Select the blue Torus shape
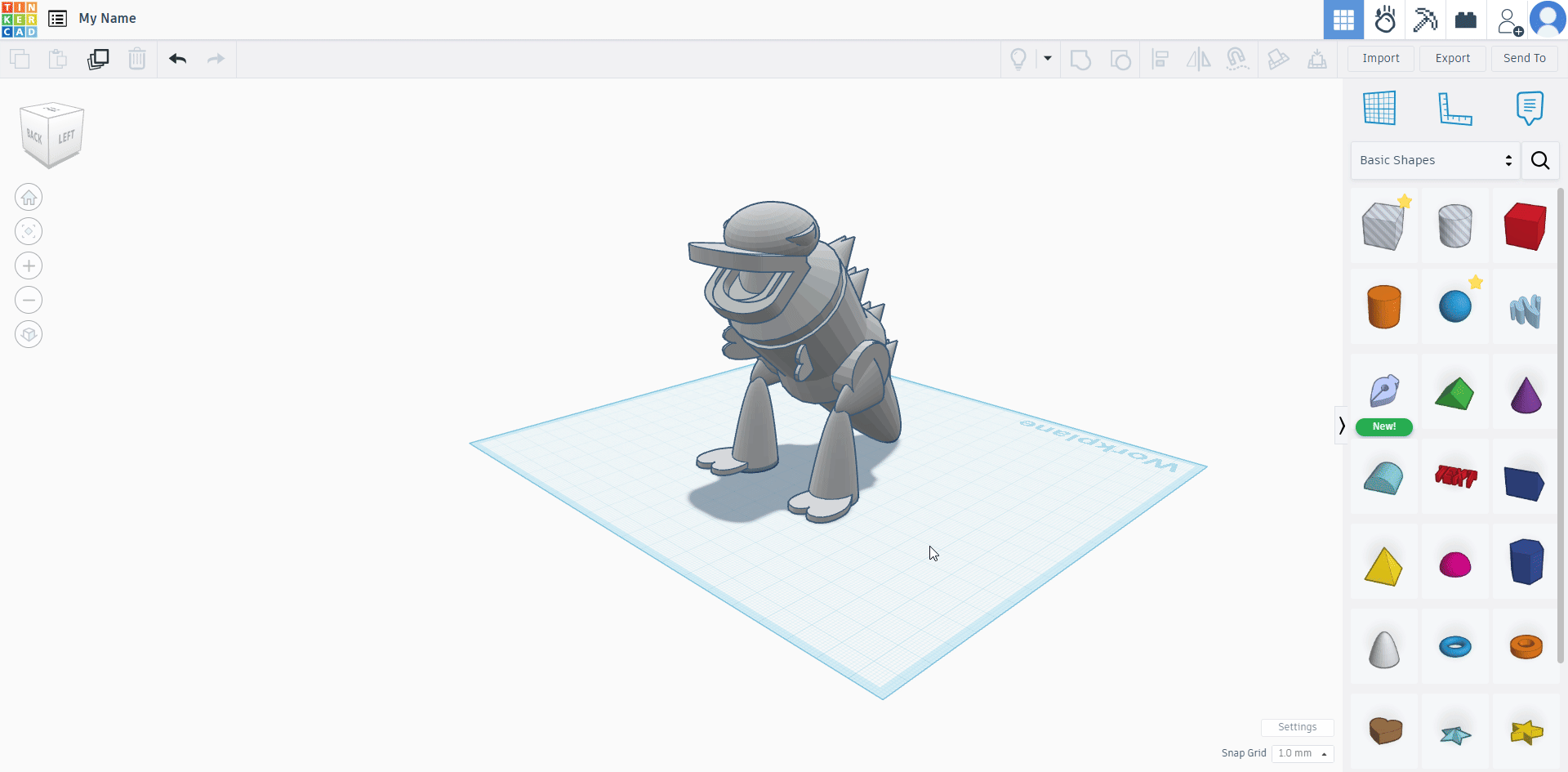This screenshot has height=772, width=1568. [1454, 647]
